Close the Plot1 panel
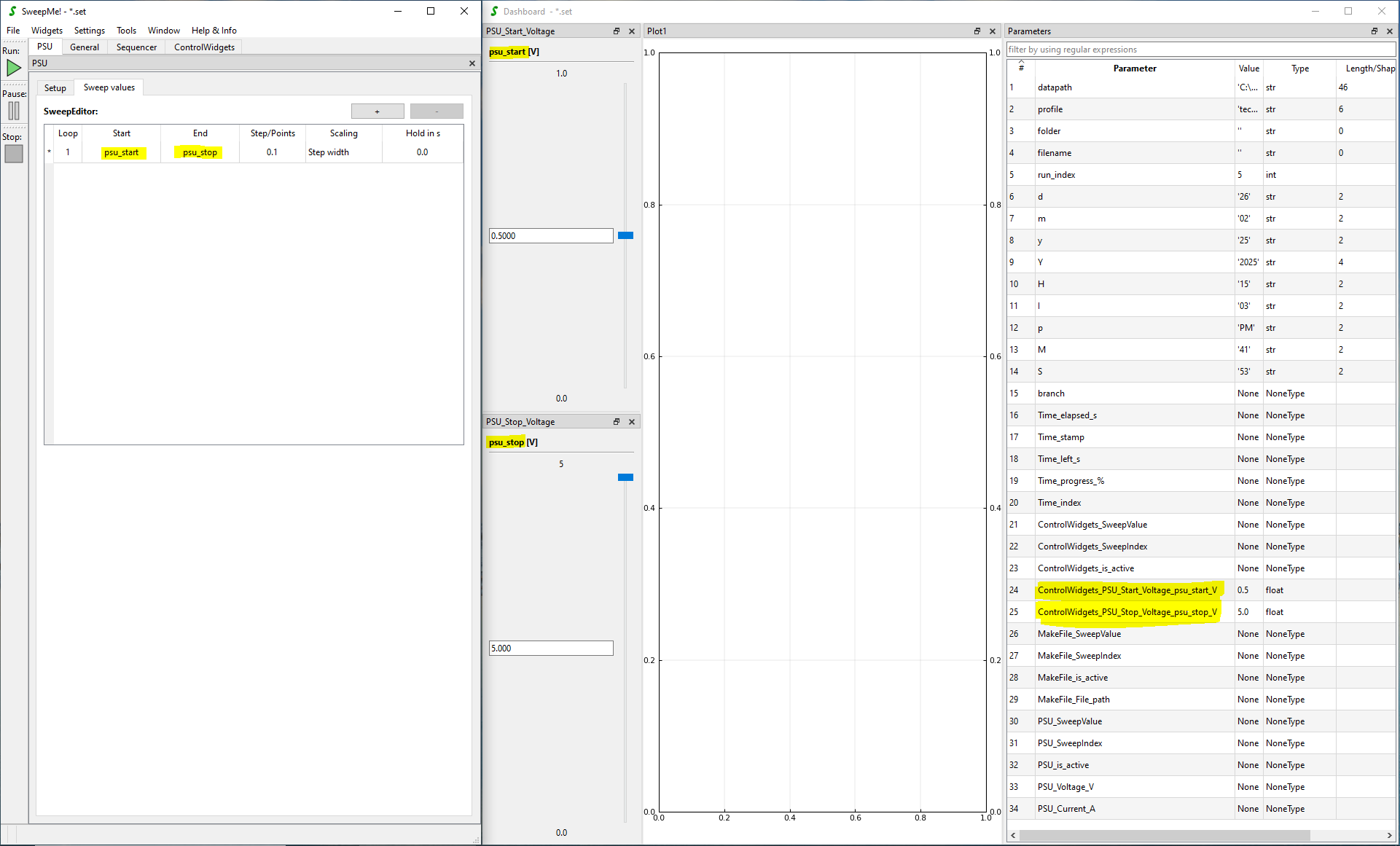The width and height of the screenshot is (1400, 846). coord(993,31)
